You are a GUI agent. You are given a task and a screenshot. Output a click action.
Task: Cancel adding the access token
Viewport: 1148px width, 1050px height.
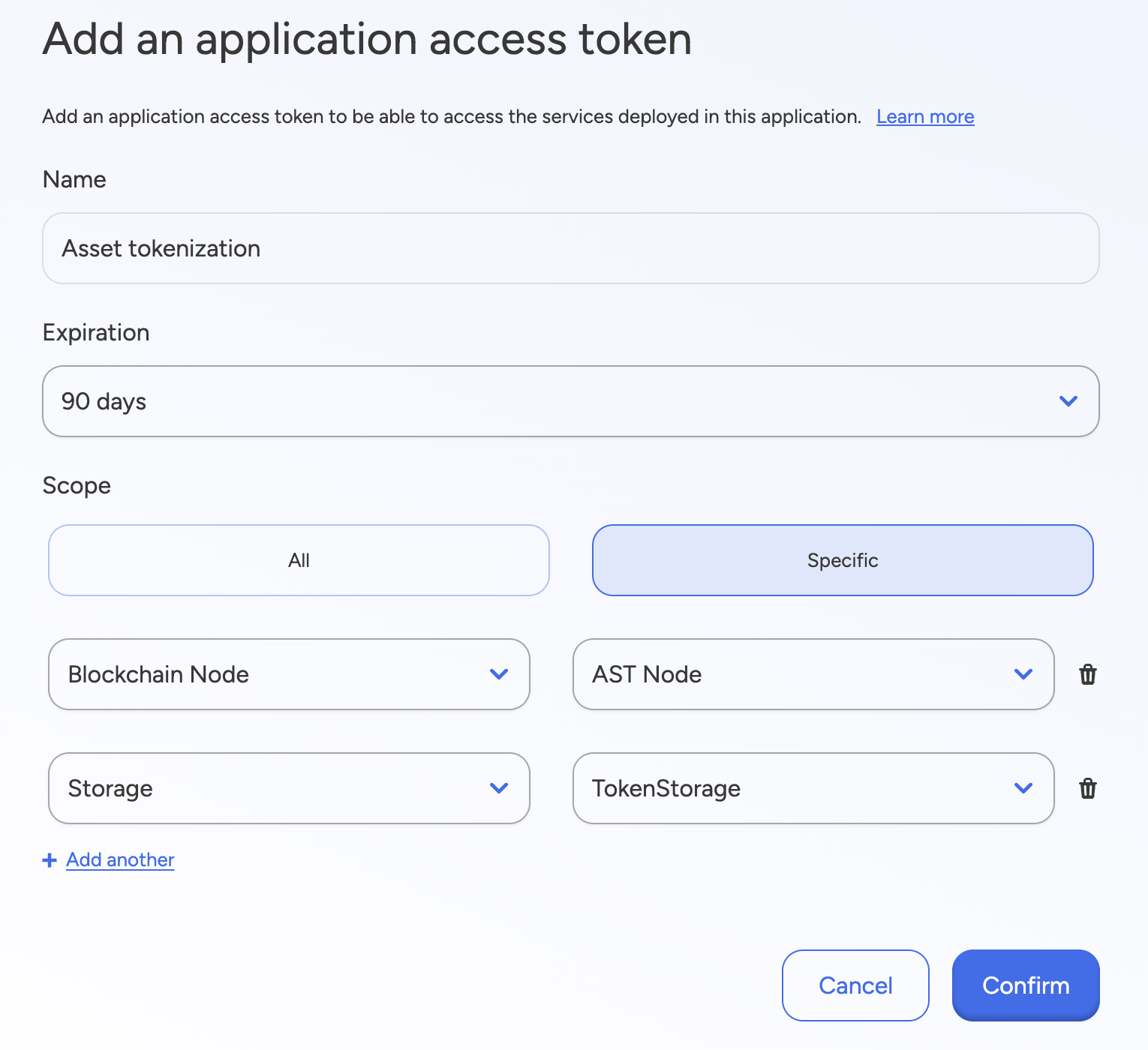tap(855, 985)
